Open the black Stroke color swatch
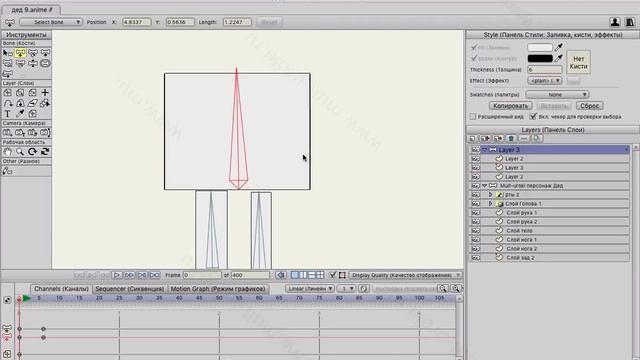The image size is (640, 360). [540, 58]
